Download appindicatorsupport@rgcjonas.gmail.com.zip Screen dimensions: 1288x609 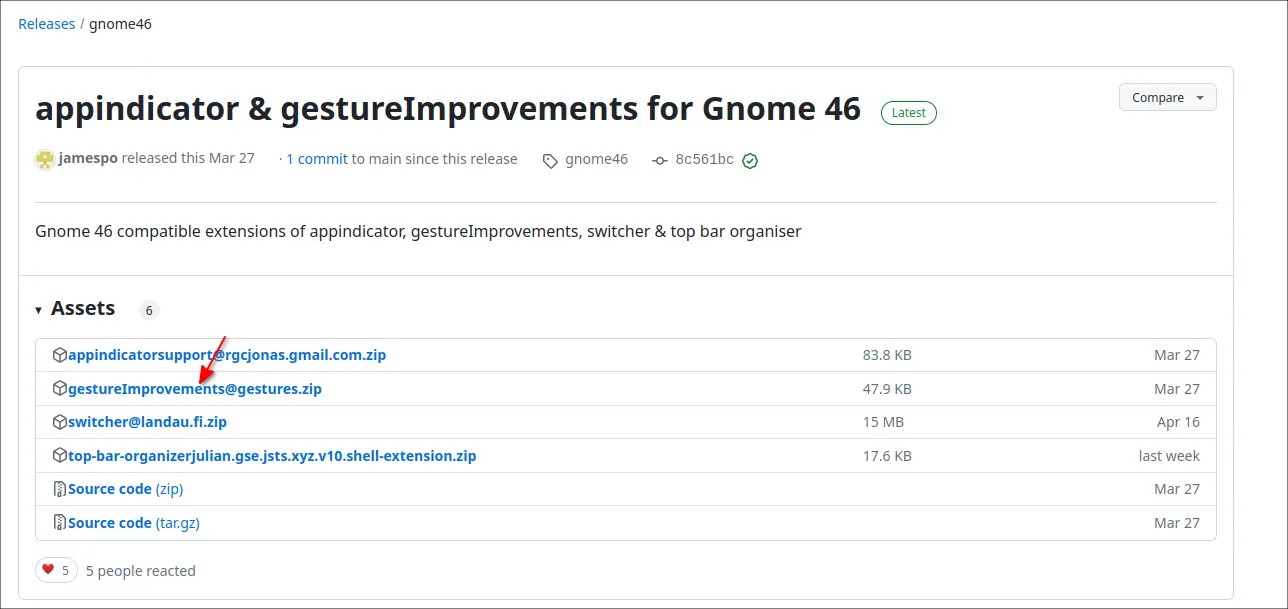pos(227,355)
